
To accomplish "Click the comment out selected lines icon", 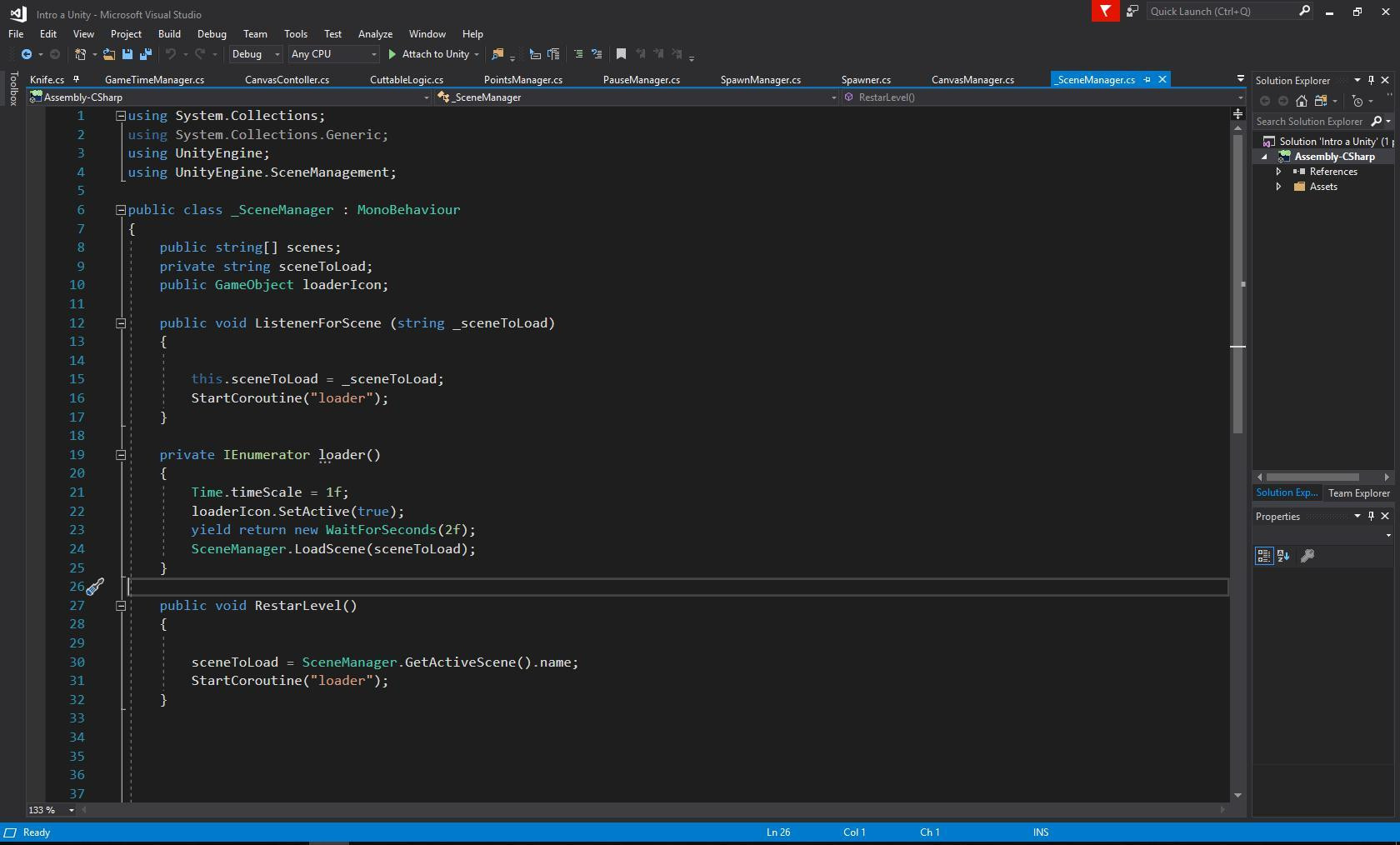I will point(578,54).
